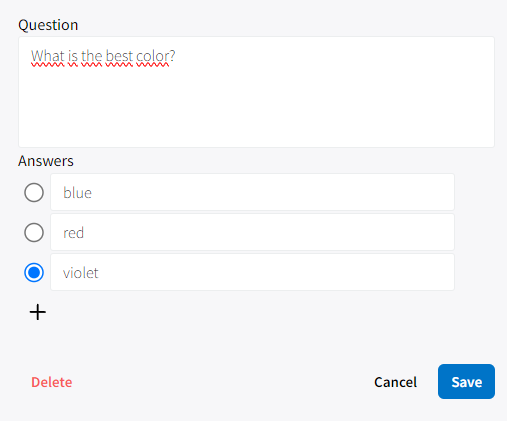Focus the violet answer text field
The height and width of the screenshot is (421, 507).
252,272
